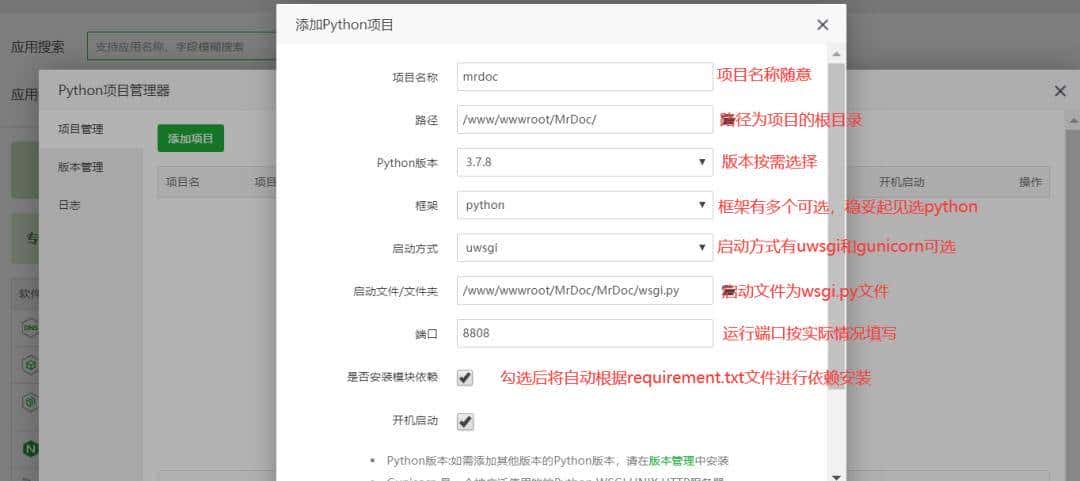Click scroll-down arrow of dialog scrollbar
This screenshot has width=1080, height=481.
836,476
